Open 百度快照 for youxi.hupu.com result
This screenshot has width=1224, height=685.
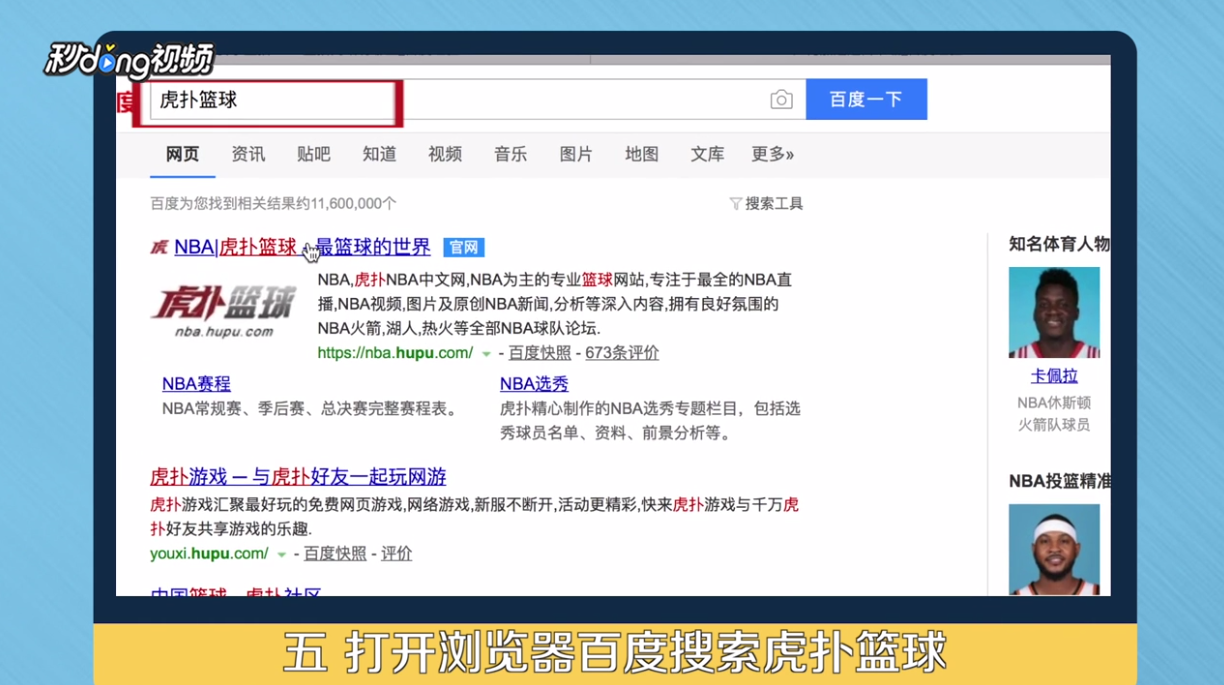point(335,553)
